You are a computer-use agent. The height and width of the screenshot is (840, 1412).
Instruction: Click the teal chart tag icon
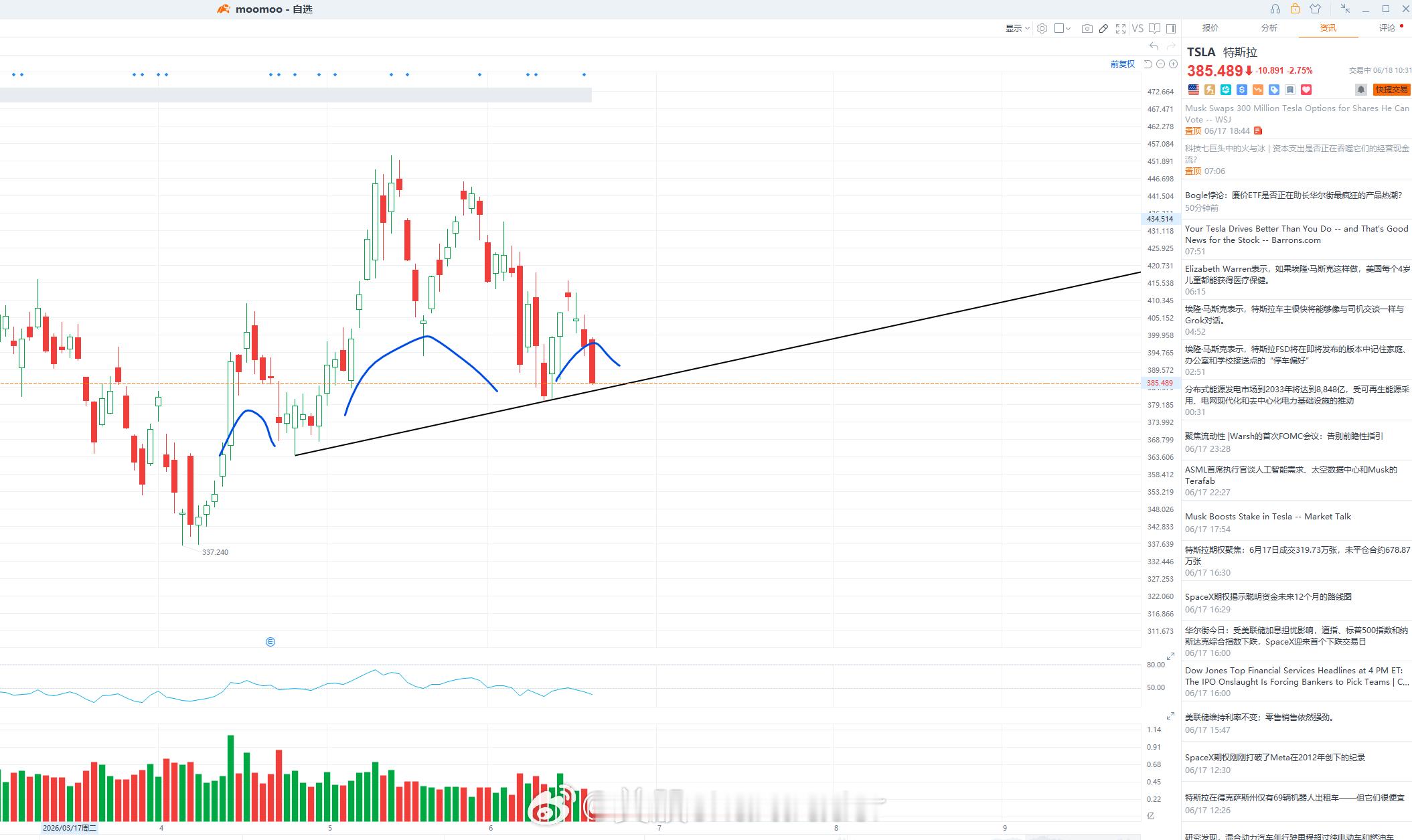(1226, 90)
